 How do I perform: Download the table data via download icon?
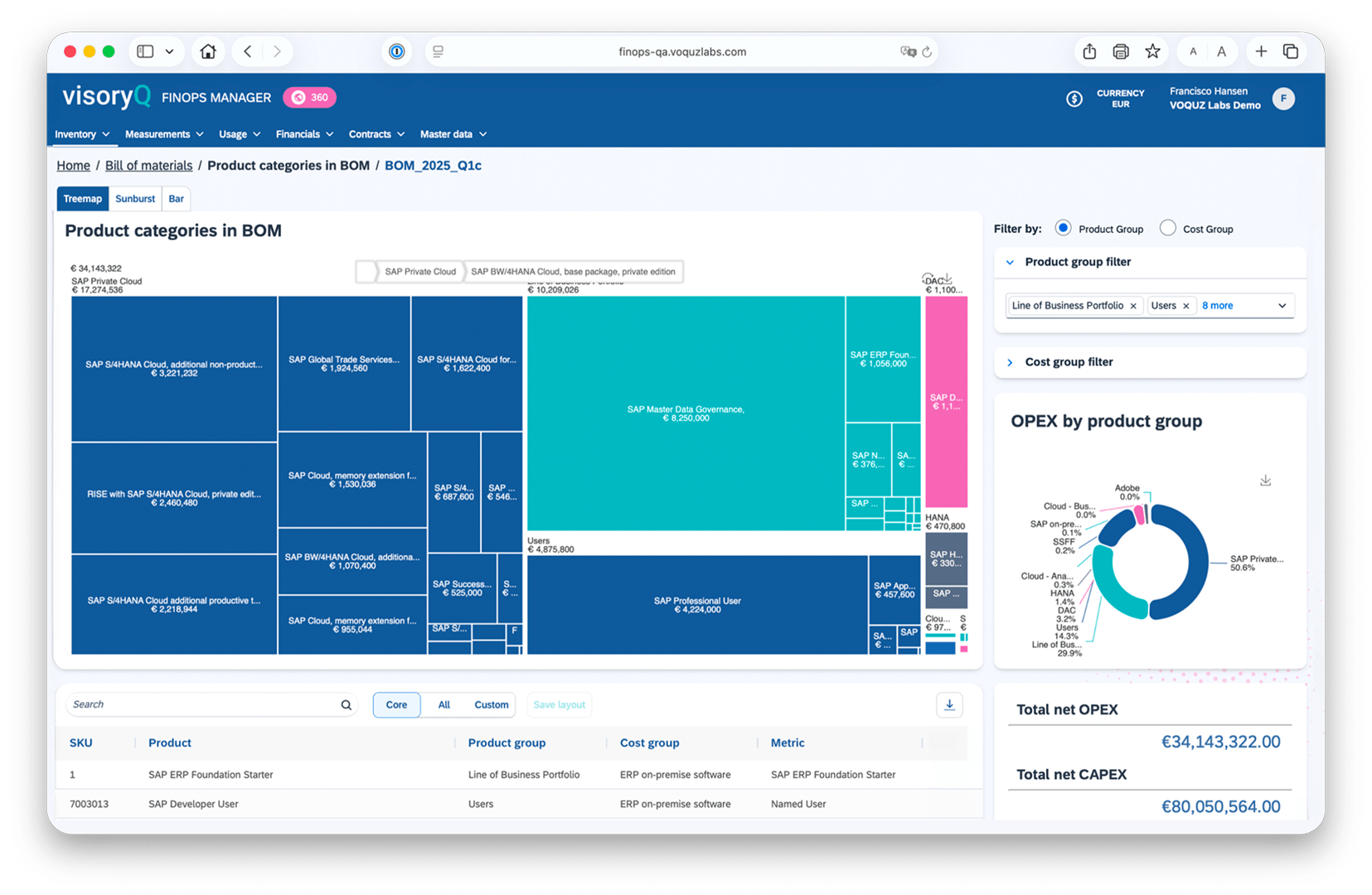coord(949,705)
